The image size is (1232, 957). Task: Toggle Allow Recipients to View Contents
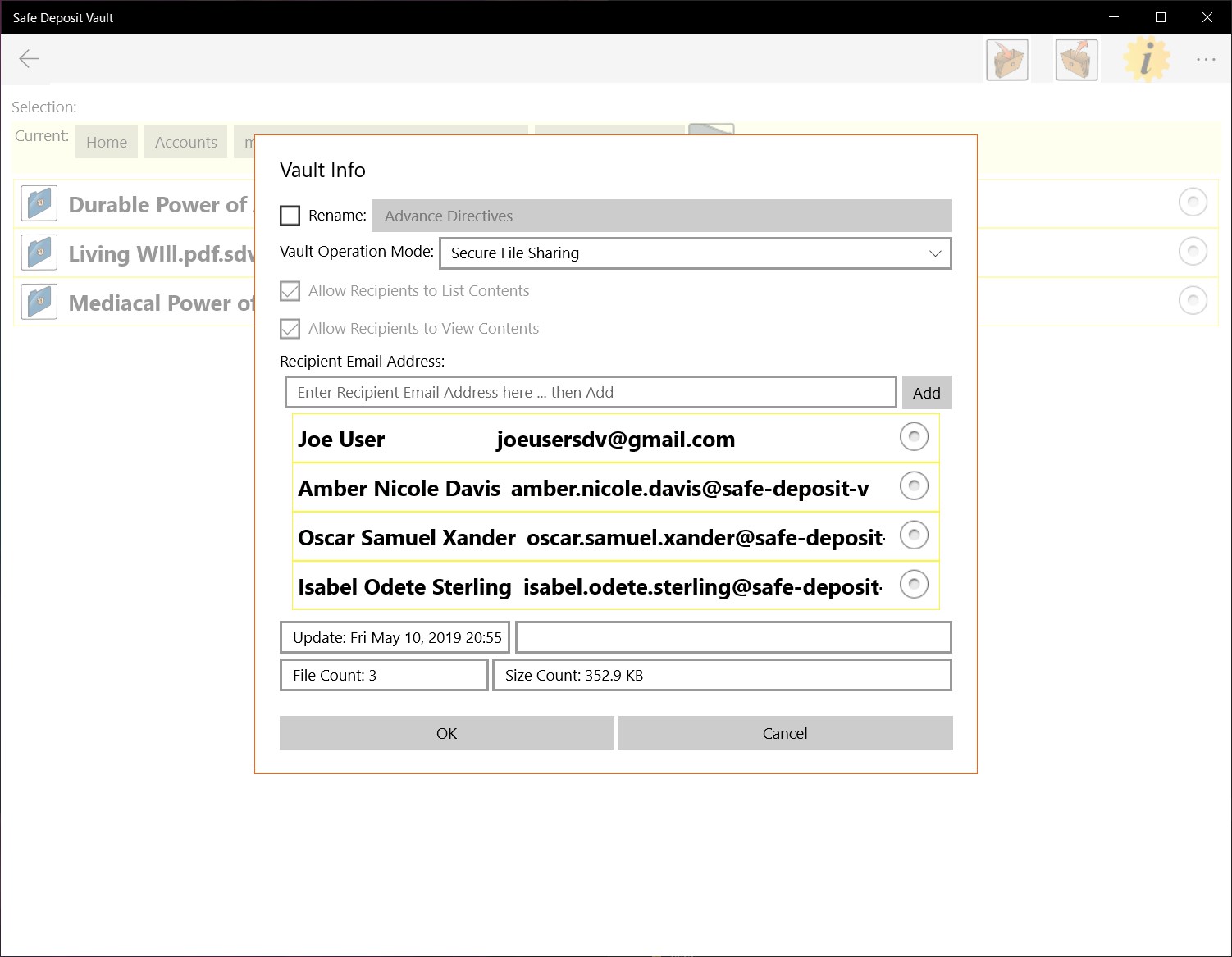pos(290,329)
